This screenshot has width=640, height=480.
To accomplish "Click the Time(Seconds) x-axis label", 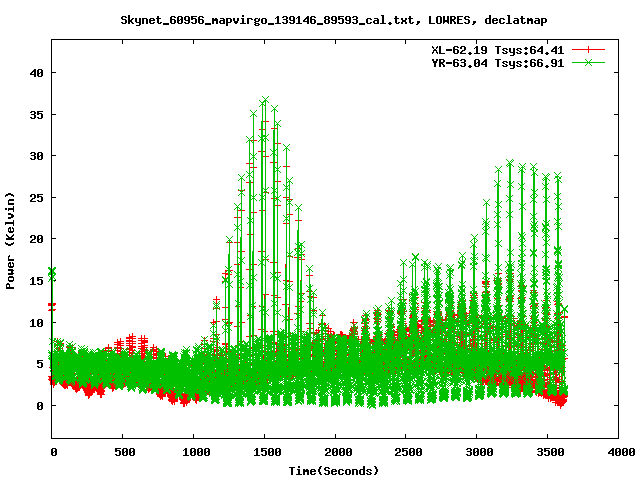I will [x=333, y=471].
